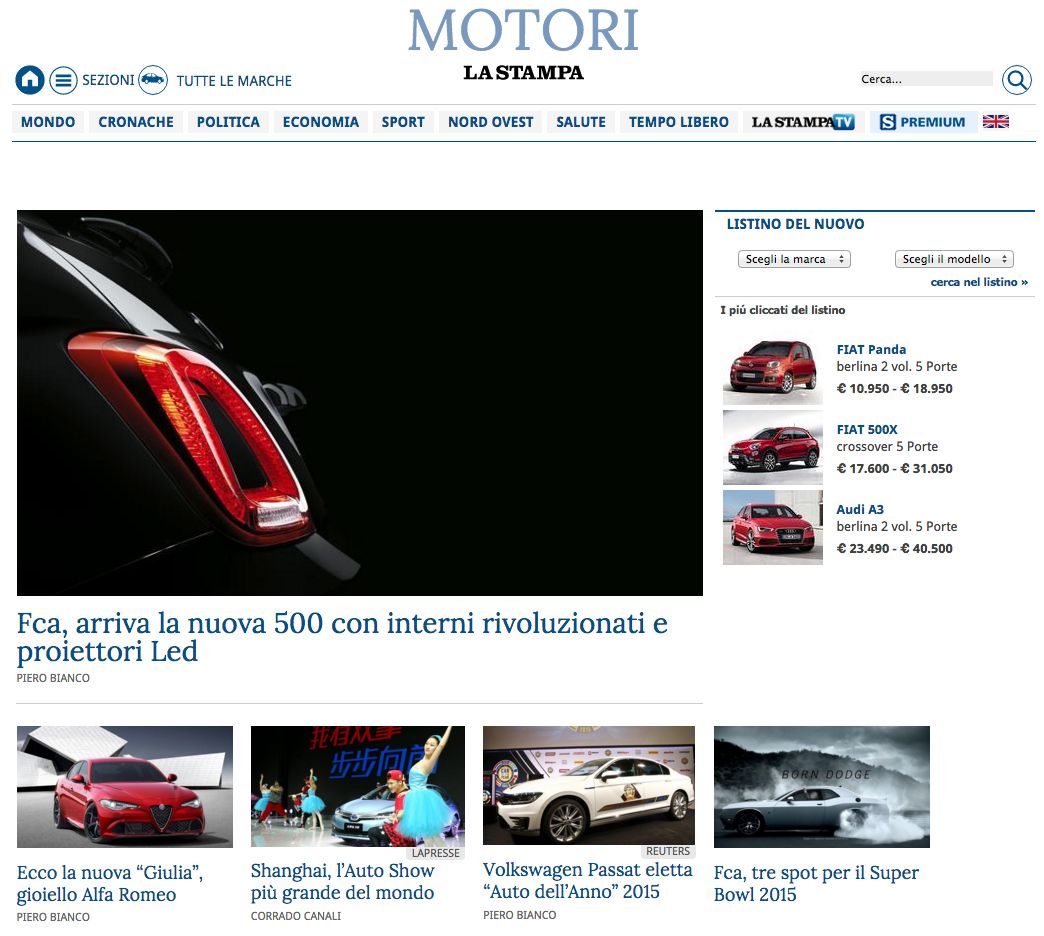Click the Shanghai Auto Show dancers thumbnail
The image size is (1044, 936).
point(358,786)
